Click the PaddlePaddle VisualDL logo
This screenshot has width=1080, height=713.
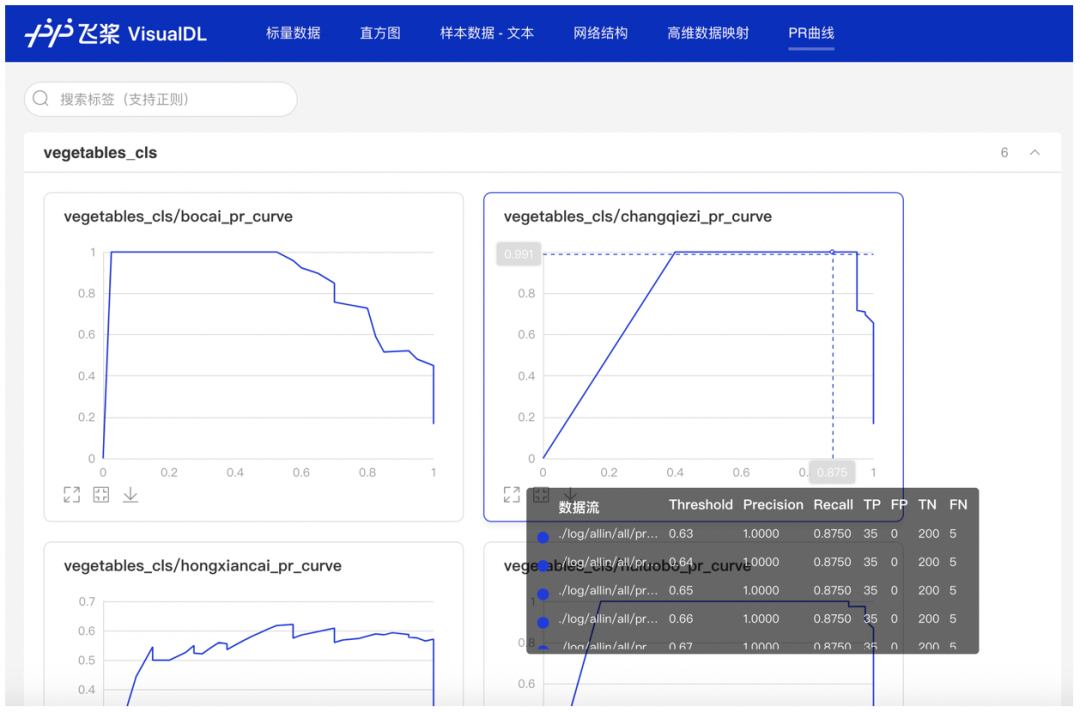pyautogui.click(x=116, y=33)
